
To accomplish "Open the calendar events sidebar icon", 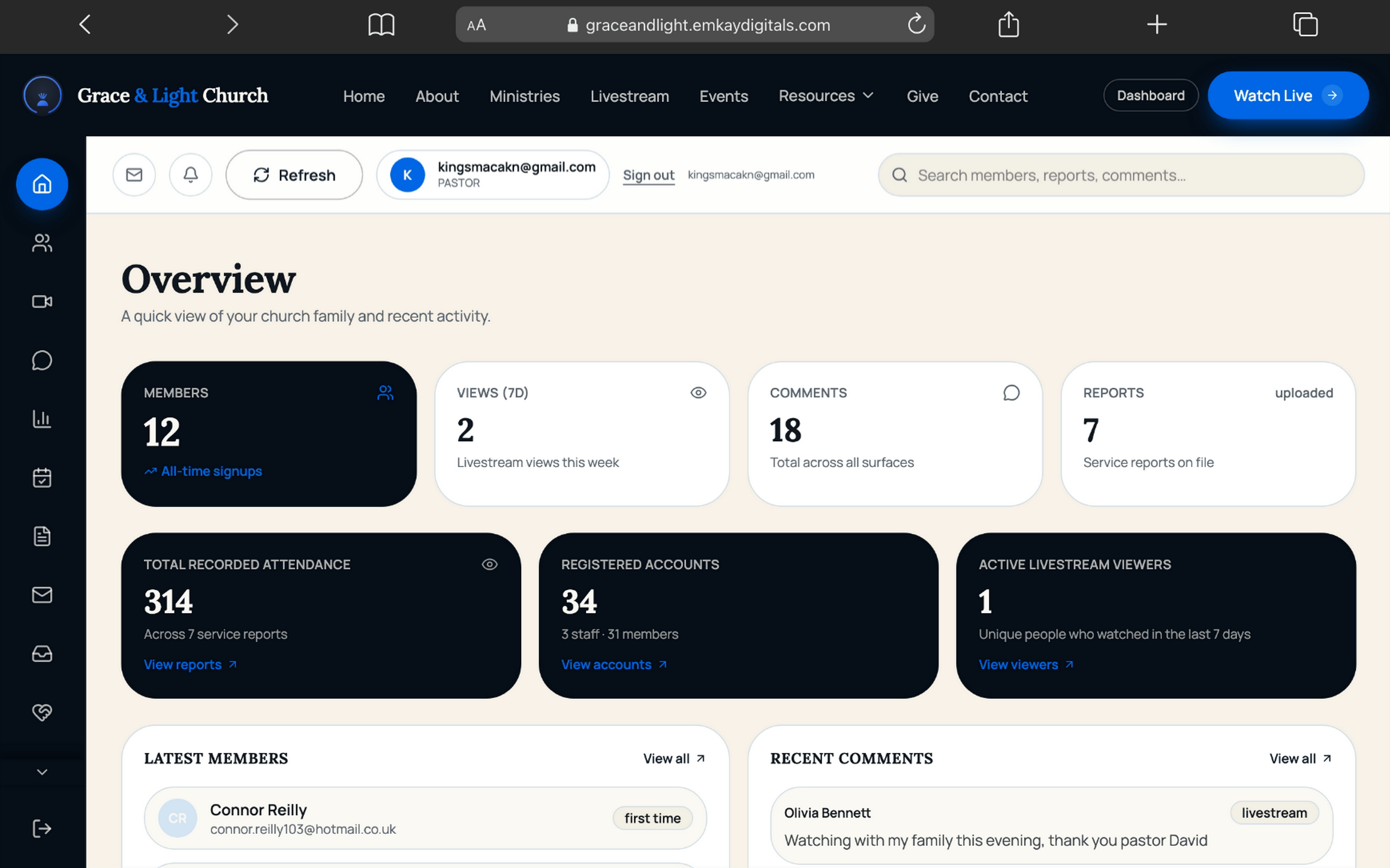I will [x=42, y=478].
